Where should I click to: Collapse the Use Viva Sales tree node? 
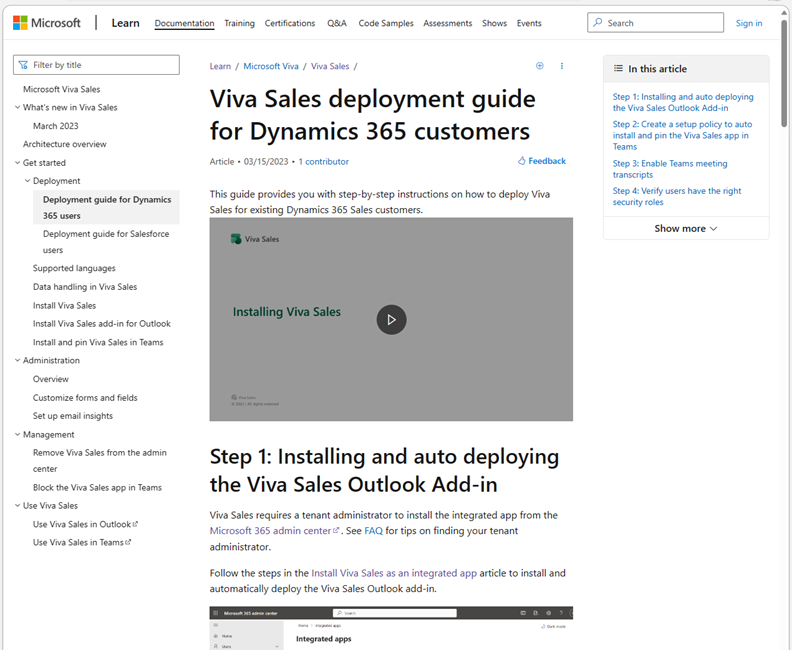click(17, 506)
